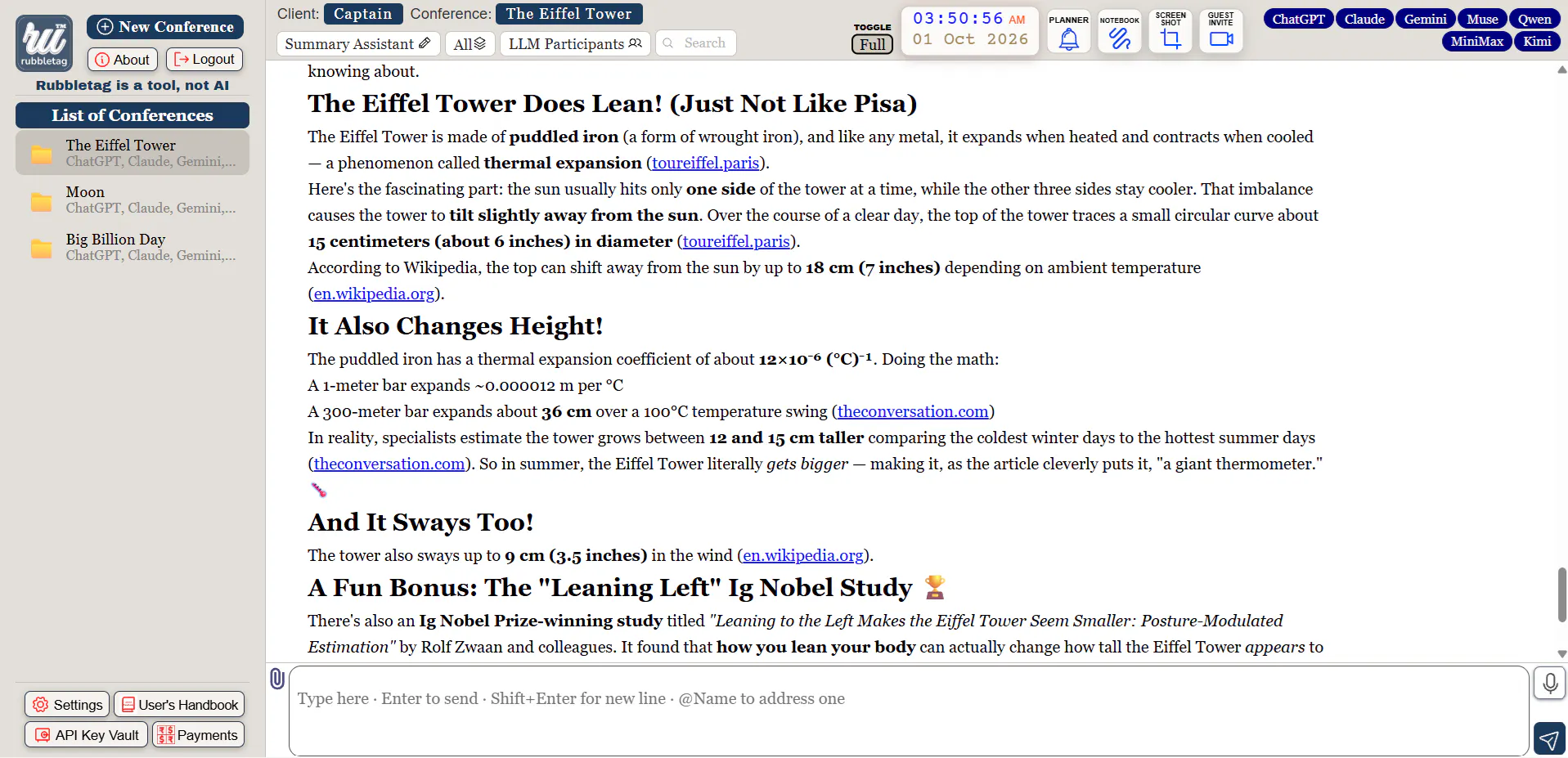
Task: Open the All layers filter
Action: [x=470, y=43]
